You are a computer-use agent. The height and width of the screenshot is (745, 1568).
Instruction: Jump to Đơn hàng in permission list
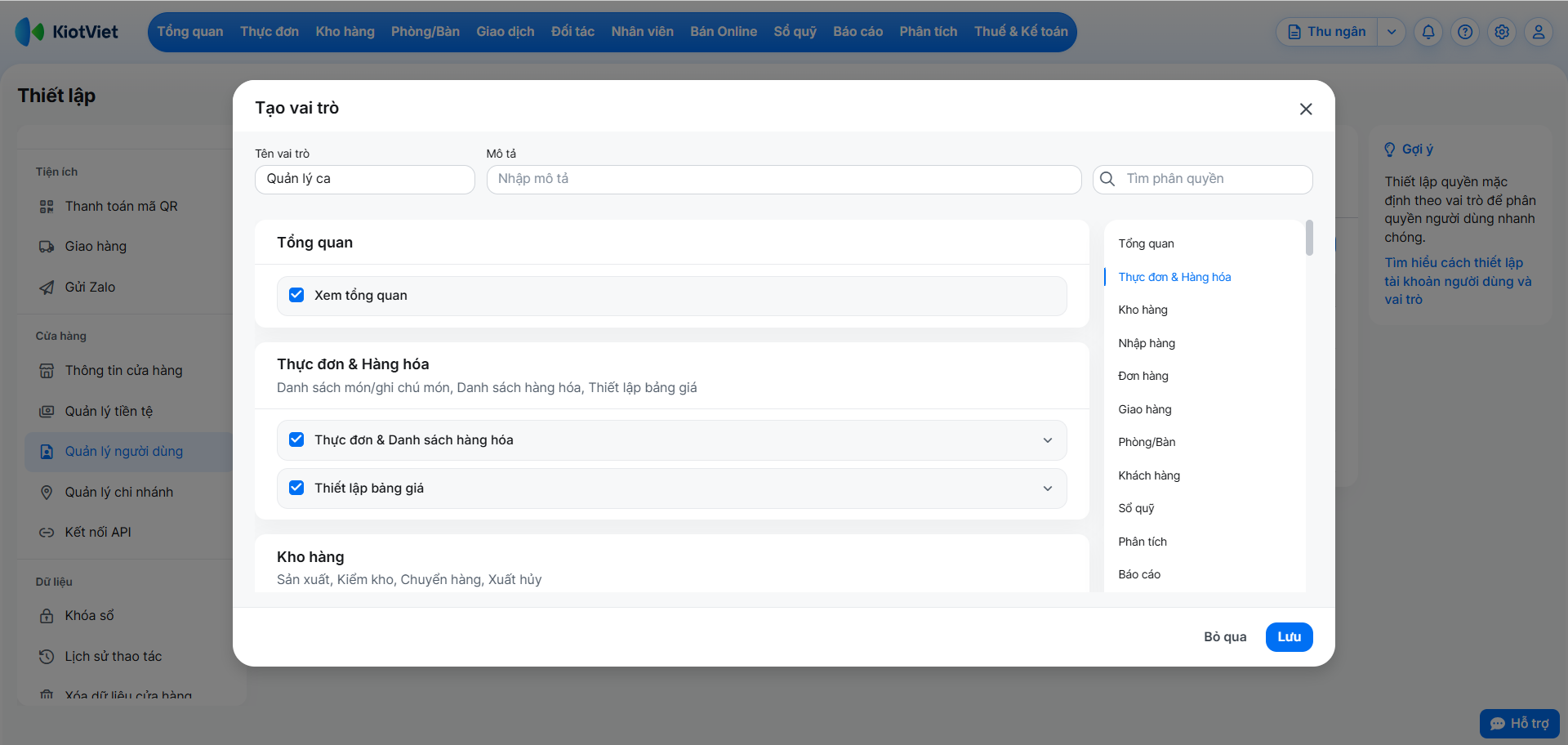tap(1143, 376)
